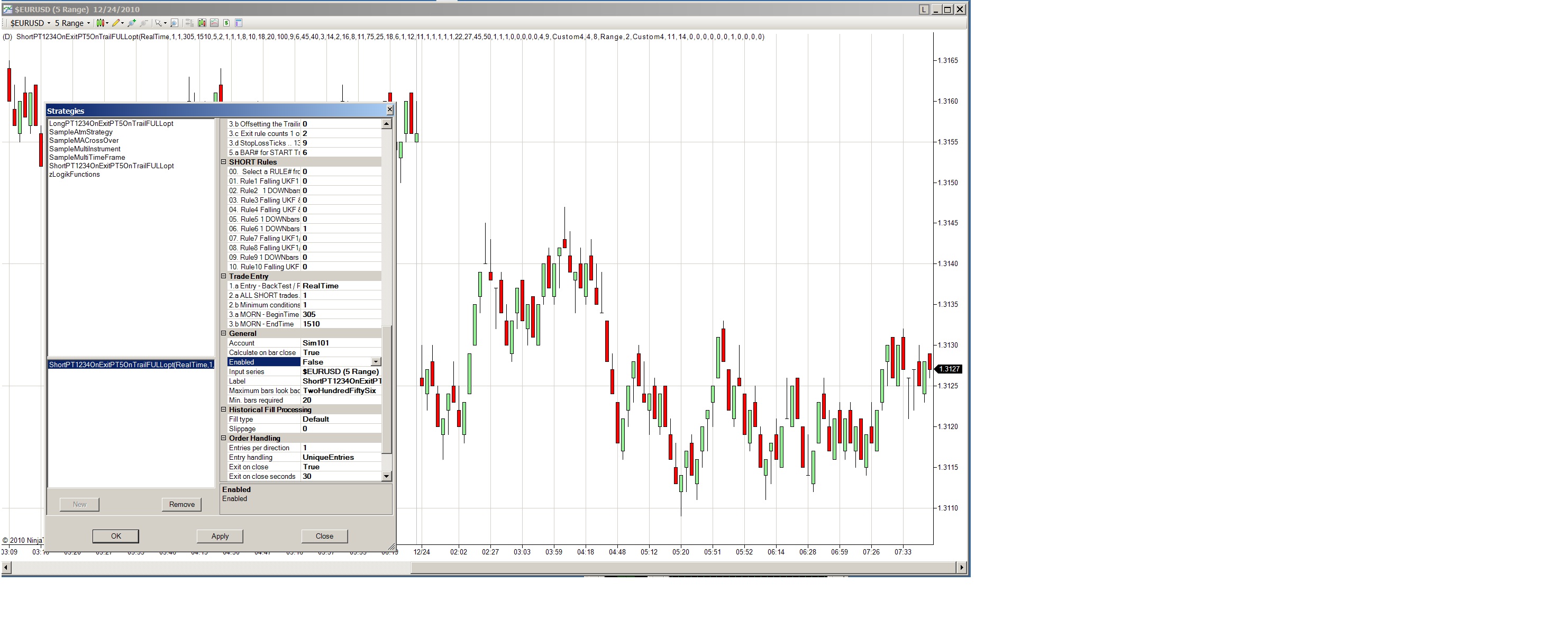This screenshot has height=637, width=1568.
Task: Open the Enabled False dropdown arrow
Action: point(376,362)
